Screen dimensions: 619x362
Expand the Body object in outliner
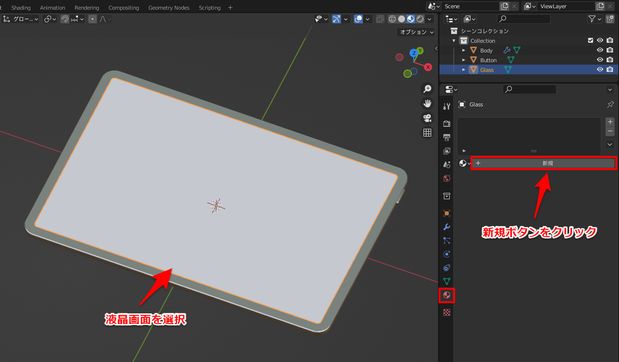[463, 51]
